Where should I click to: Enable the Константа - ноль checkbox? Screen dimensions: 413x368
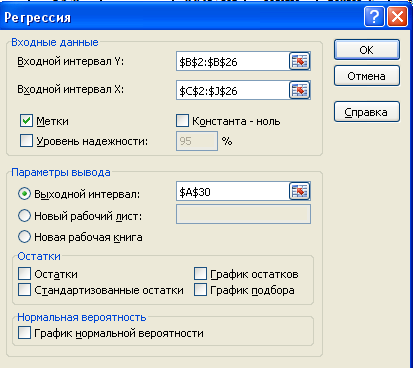(x=182, y=121)
